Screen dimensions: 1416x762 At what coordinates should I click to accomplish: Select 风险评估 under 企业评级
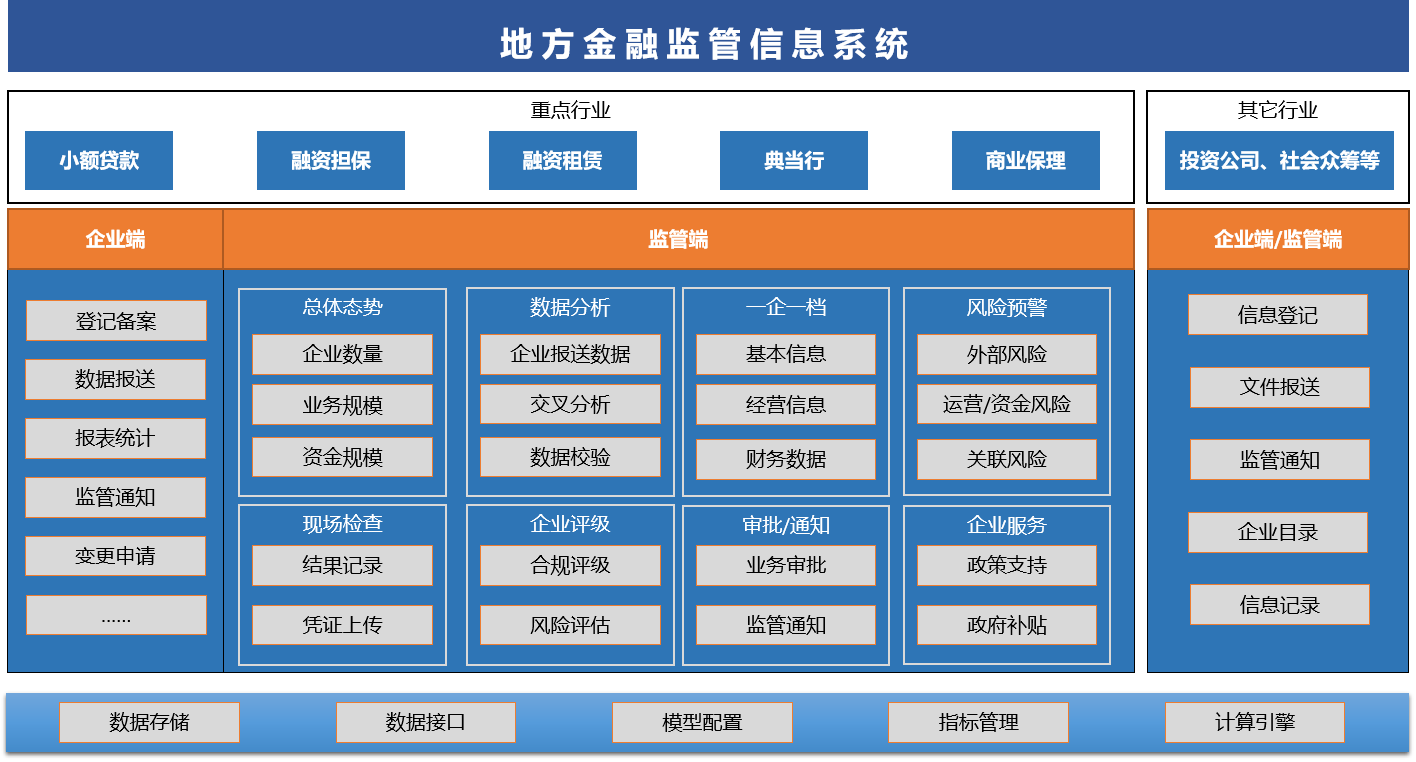click(x=570, y=625)
